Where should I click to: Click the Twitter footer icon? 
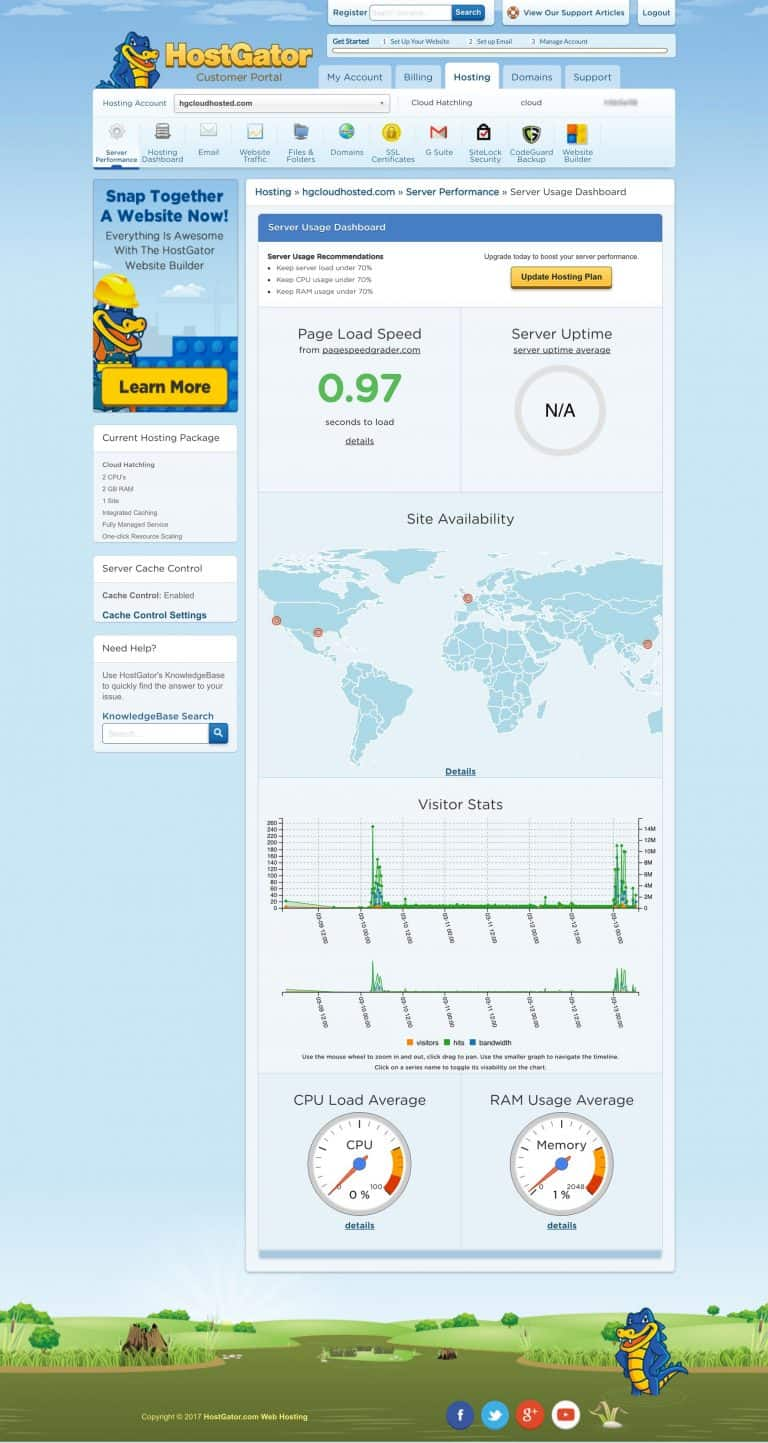coord(495,1414)
